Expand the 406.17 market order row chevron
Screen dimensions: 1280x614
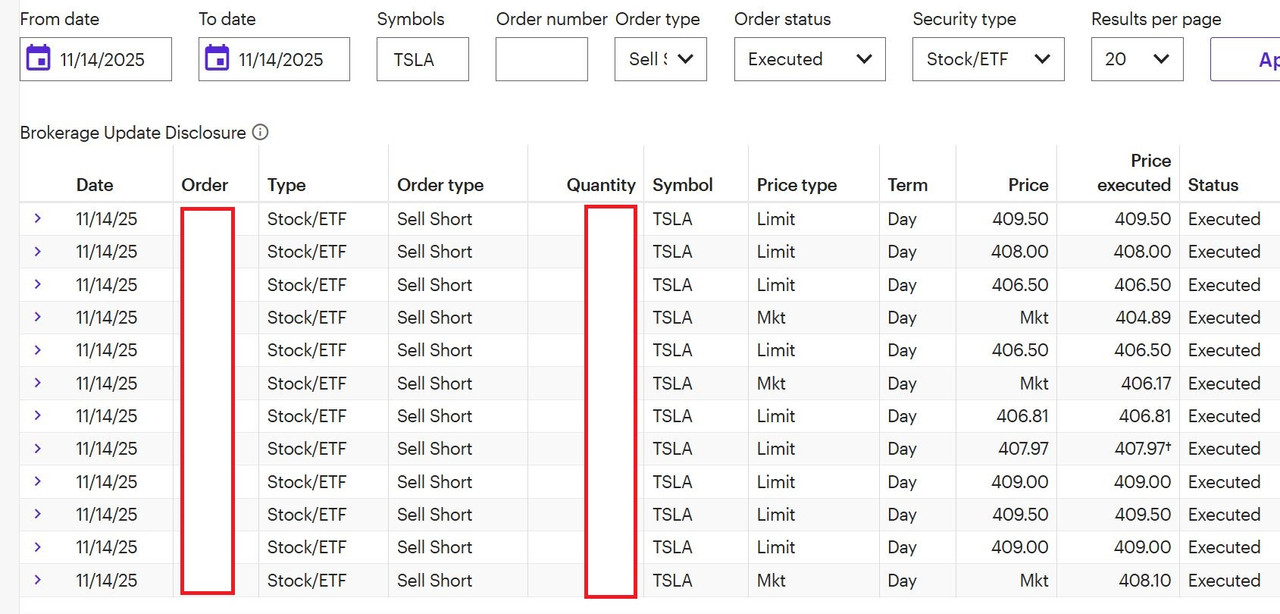[x=38, y=383]
